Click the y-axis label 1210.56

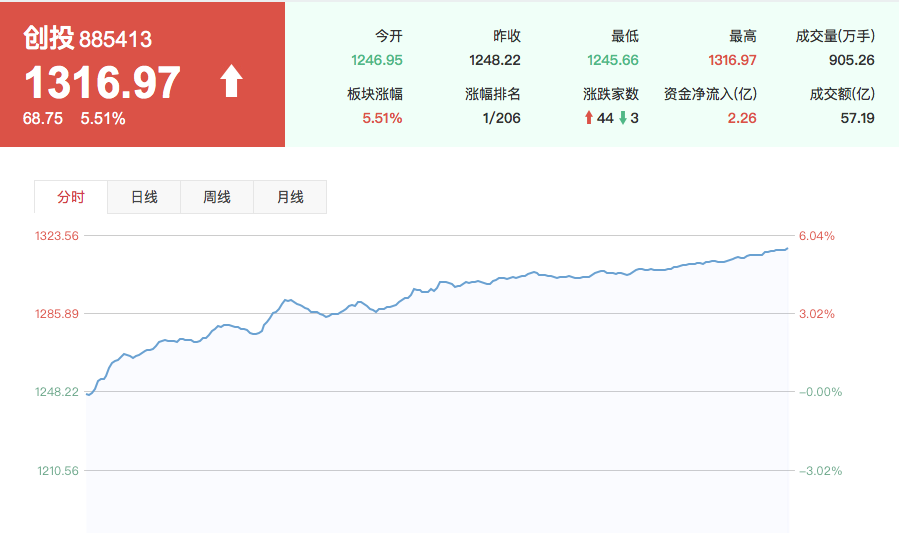[58, 471]
